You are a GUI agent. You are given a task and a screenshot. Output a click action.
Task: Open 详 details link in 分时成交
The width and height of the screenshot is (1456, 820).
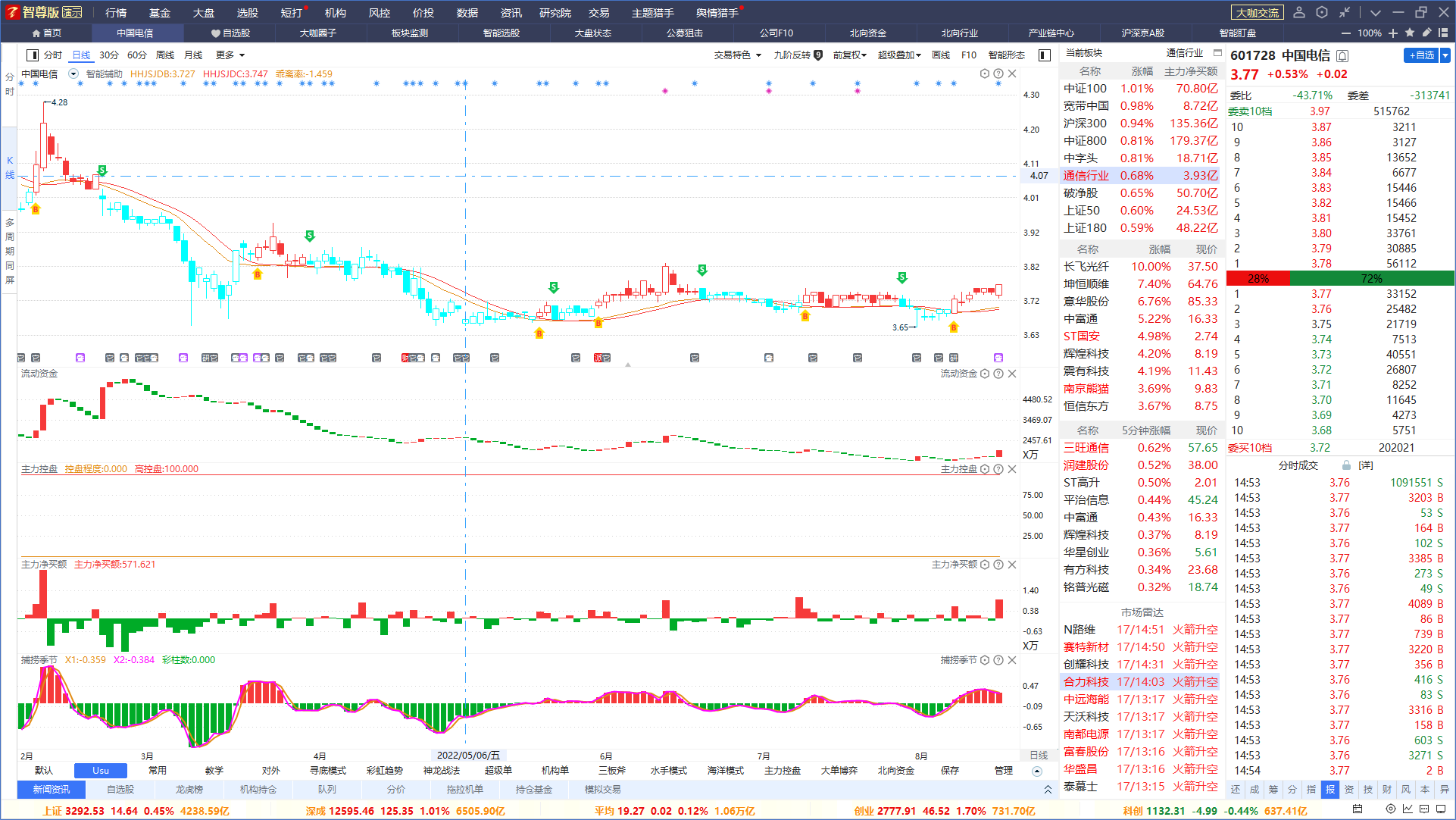[1366, 465]
